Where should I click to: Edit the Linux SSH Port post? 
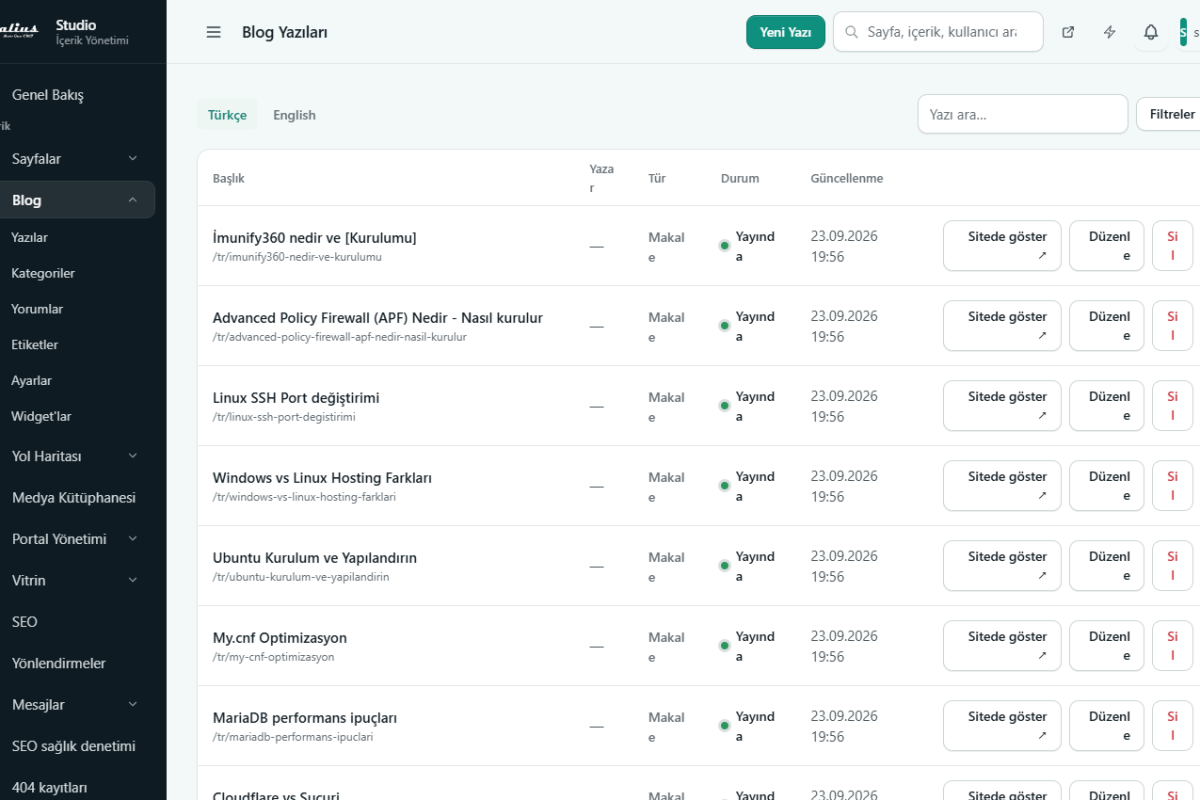point(1107,406)
